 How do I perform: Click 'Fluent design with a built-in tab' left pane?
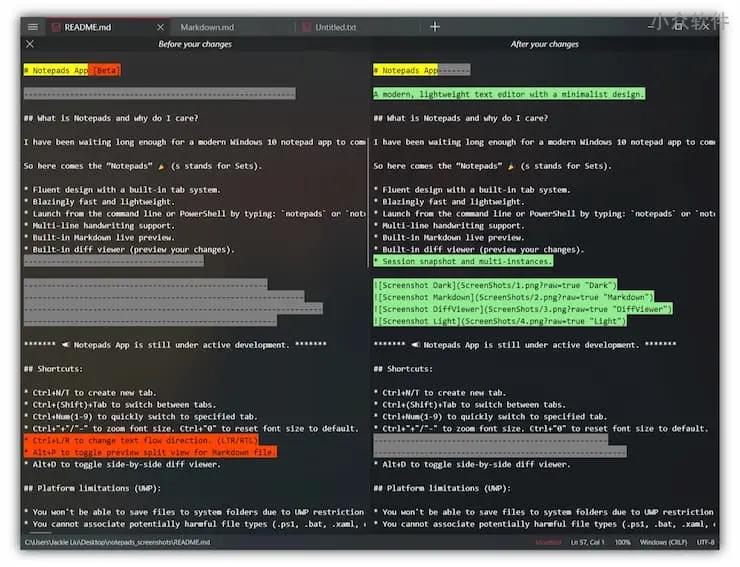[x=122, y=190]
